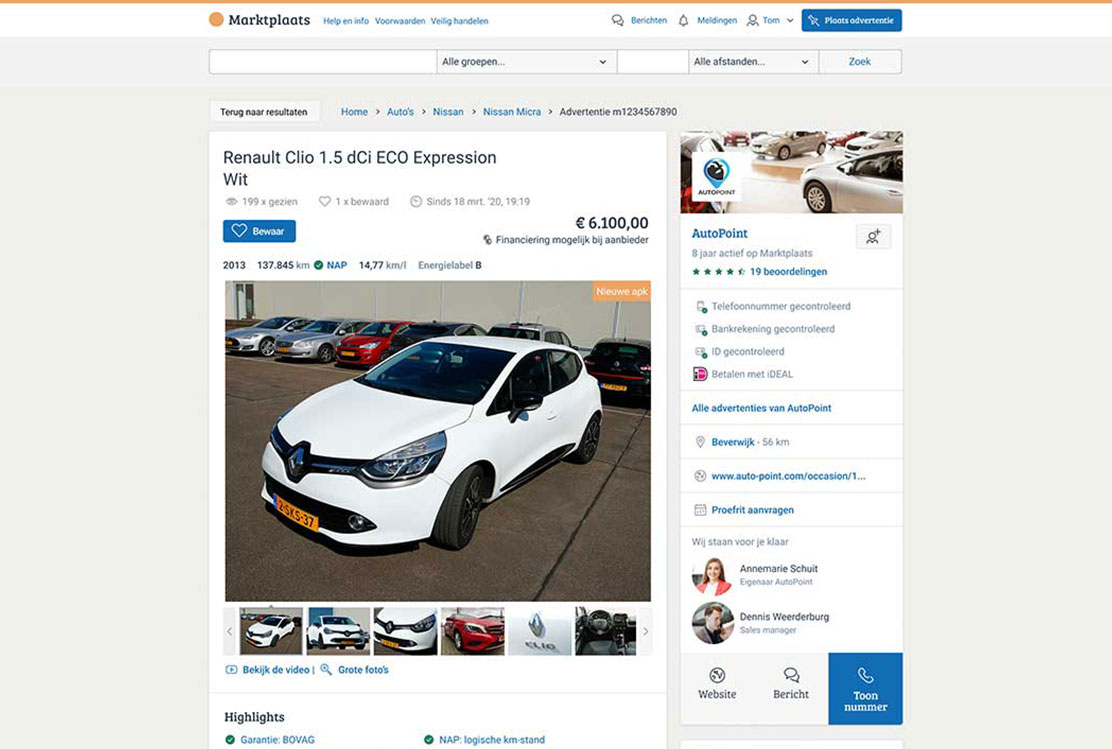The height and width of the screenshot is (749, 1112).
Task: Click the Nieuwe apk badge
Action: coord(621,292)
